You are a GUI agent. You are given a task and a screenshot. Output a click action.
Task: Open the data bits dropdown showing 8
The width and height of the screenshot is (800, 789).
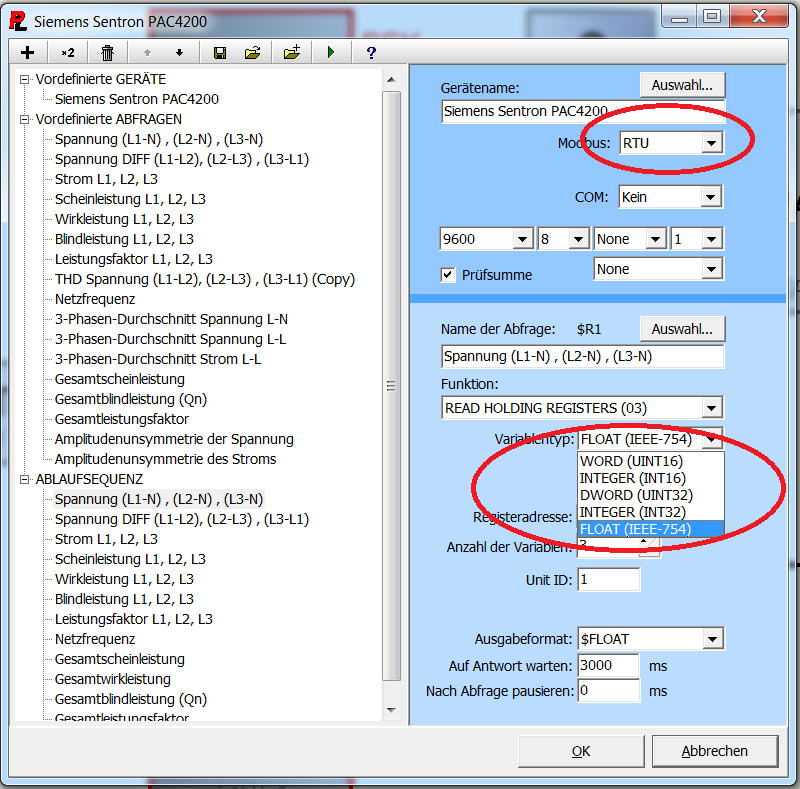pyautogui.click(x=579, y=239)
